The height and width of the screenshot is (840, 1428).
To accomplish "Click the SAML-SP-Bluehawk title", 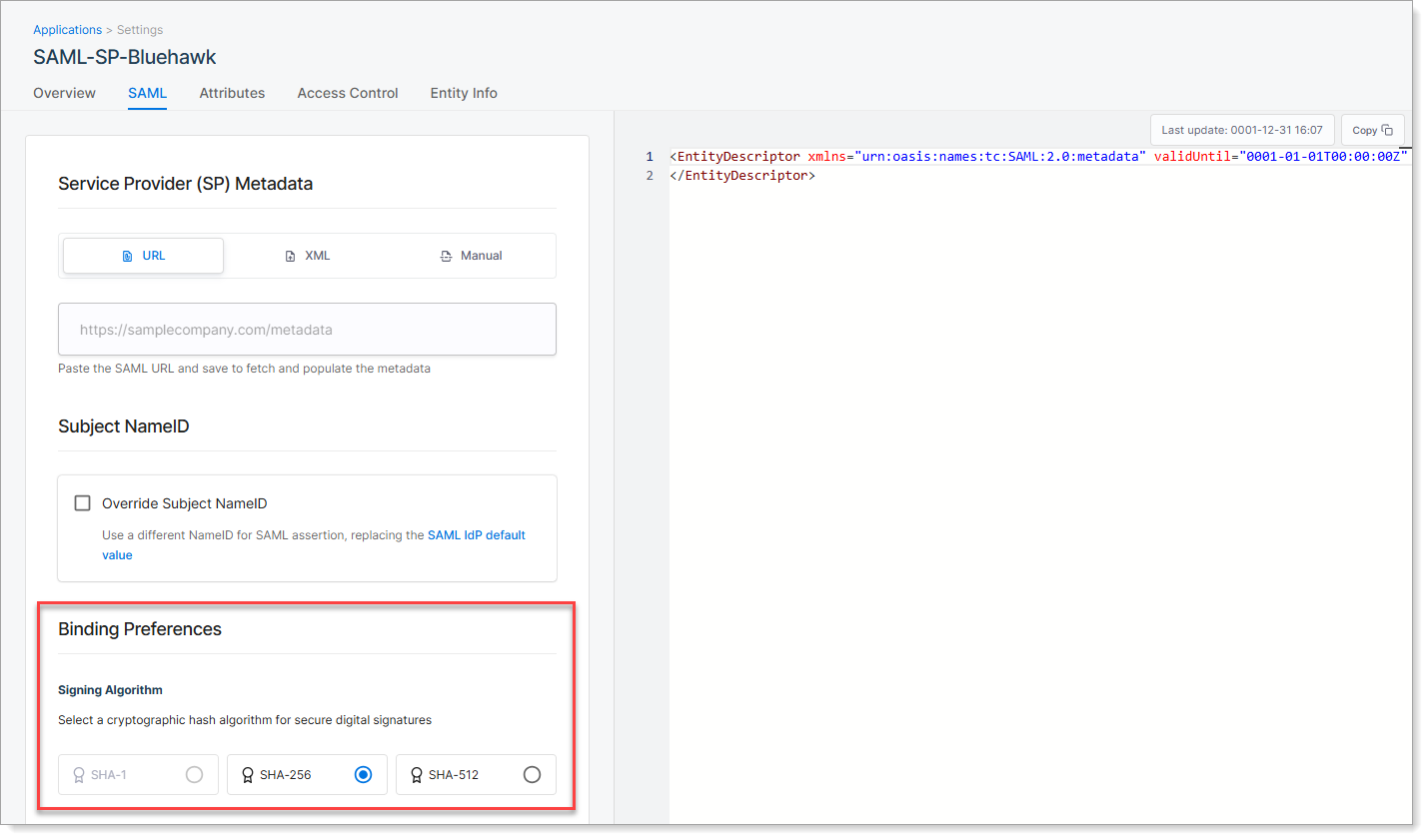I will pos(125,57).
